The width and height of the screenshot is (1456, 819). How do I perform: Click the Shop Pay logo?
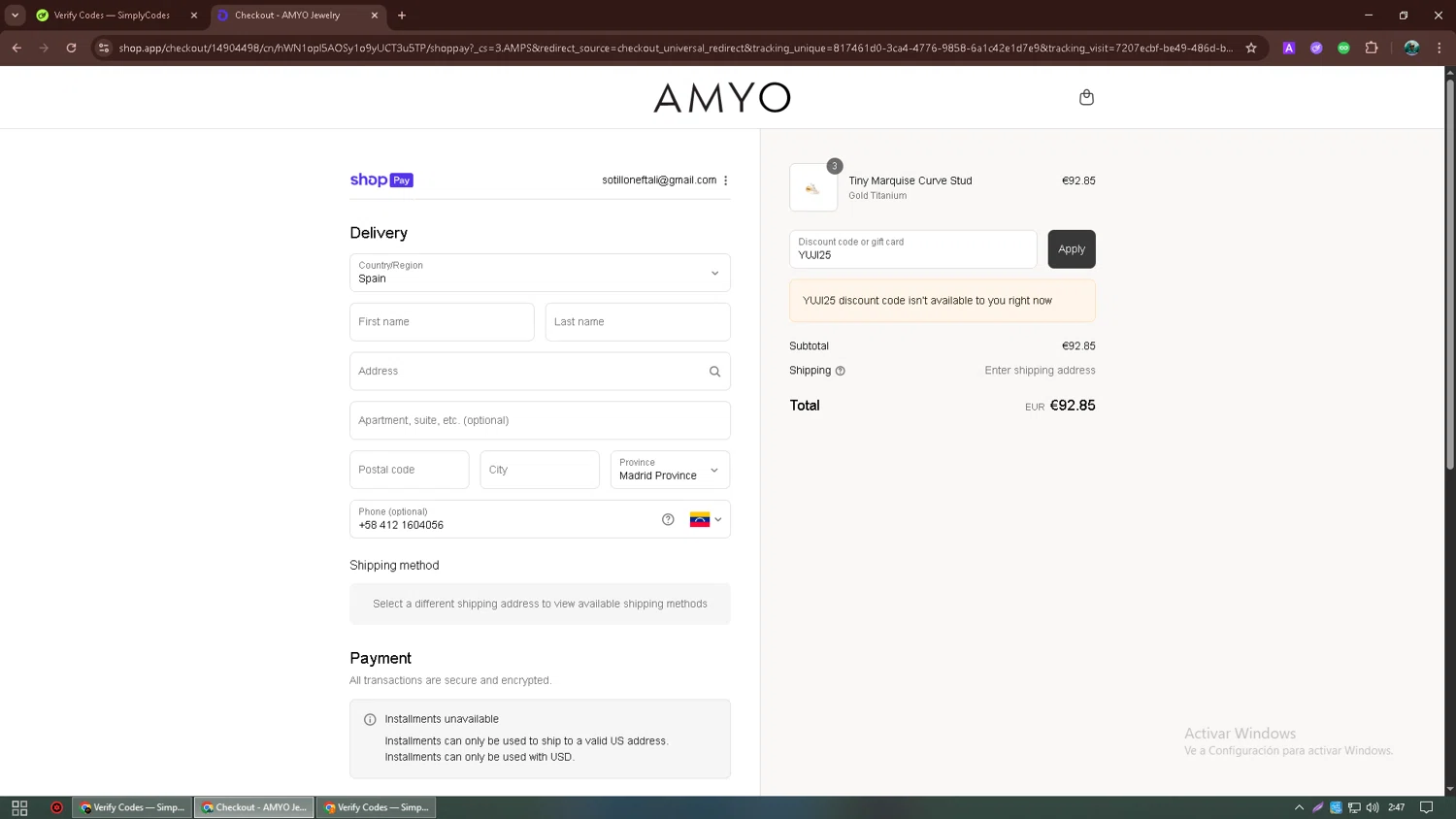(381, 180)
